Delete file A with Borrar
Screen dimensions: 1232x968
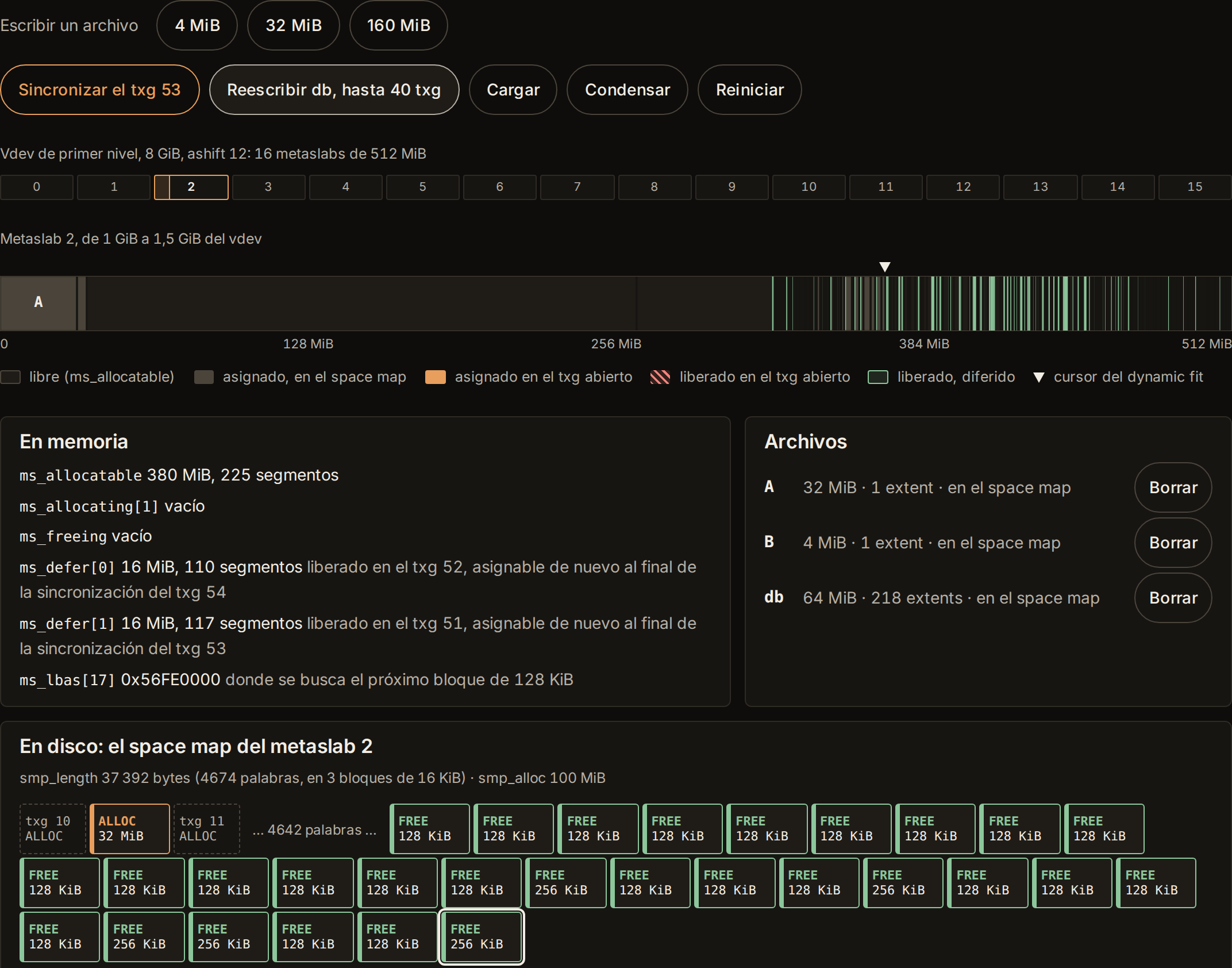[1173, 487]
